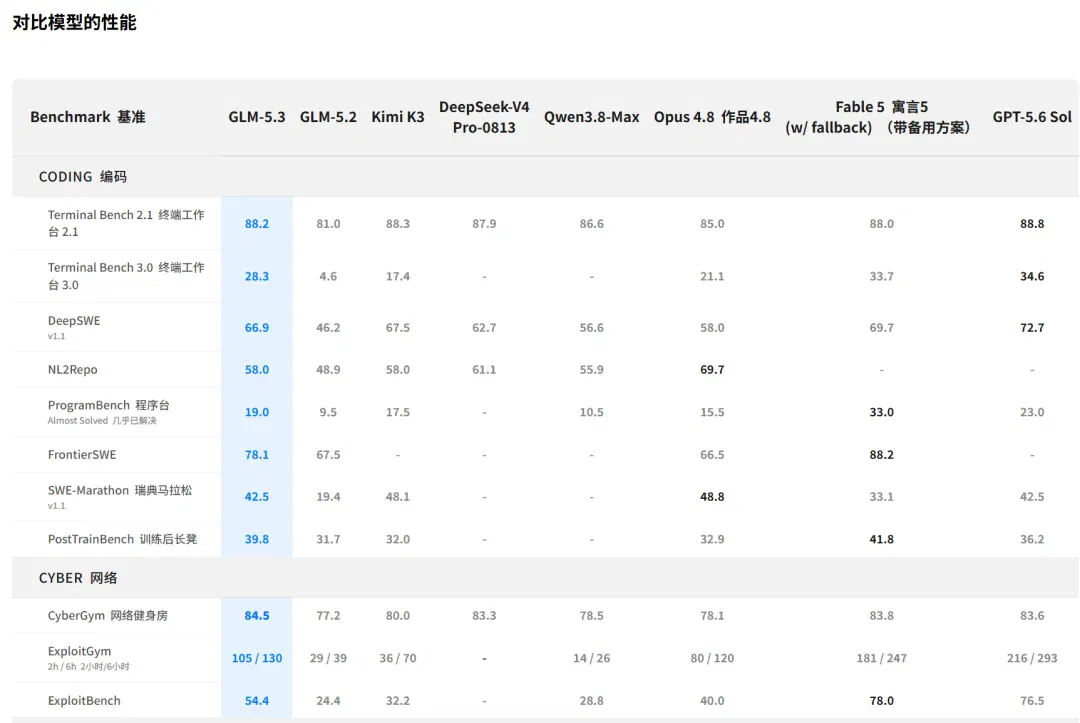
Task: Select the GLM-5.2 column header
Action: pos(328,117)
